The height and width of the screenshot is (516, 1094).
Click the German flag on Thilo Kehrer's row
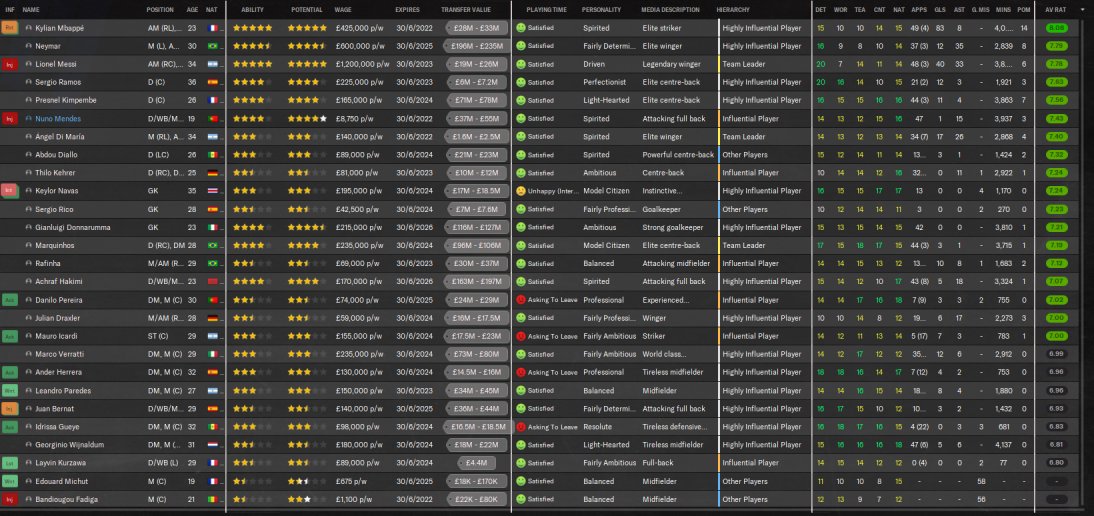click(x=212, y=173)
